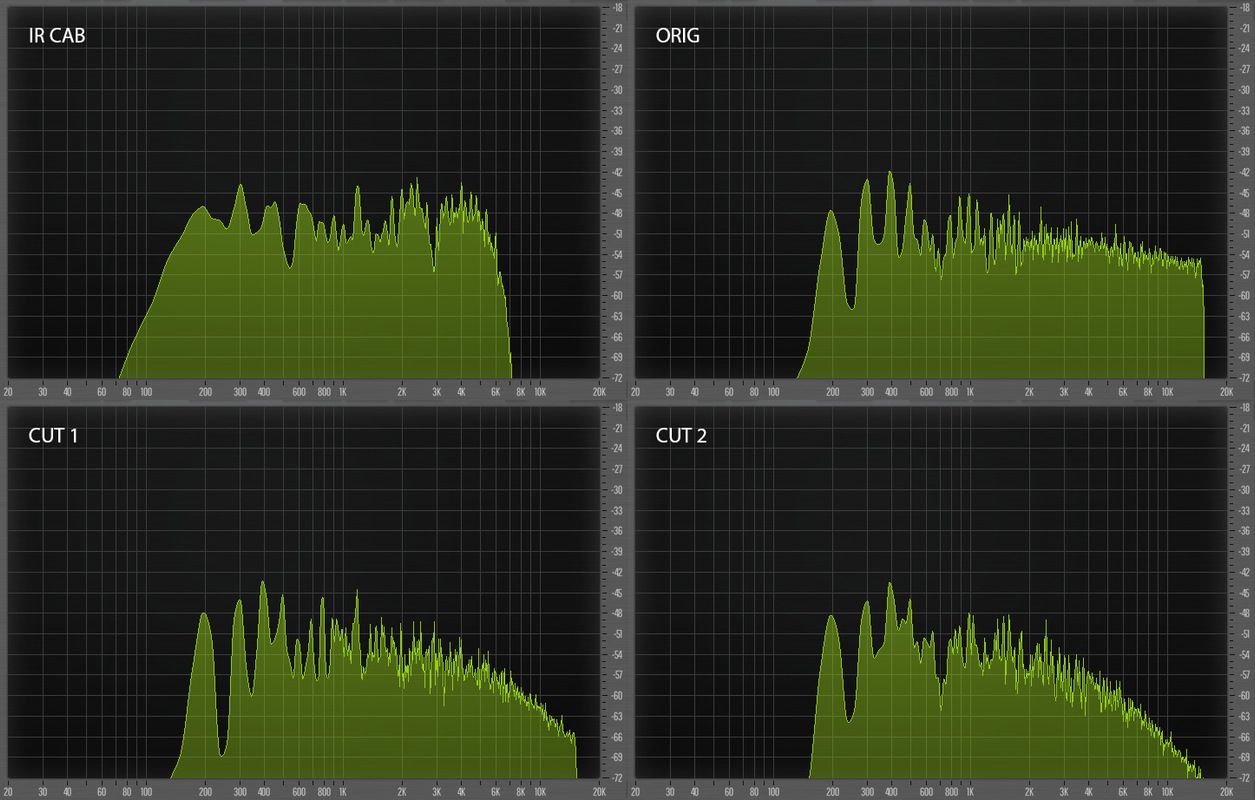Viewport: 1255px width, 800px height.
Task: Click the ORIG panel title
Action: 677,36
